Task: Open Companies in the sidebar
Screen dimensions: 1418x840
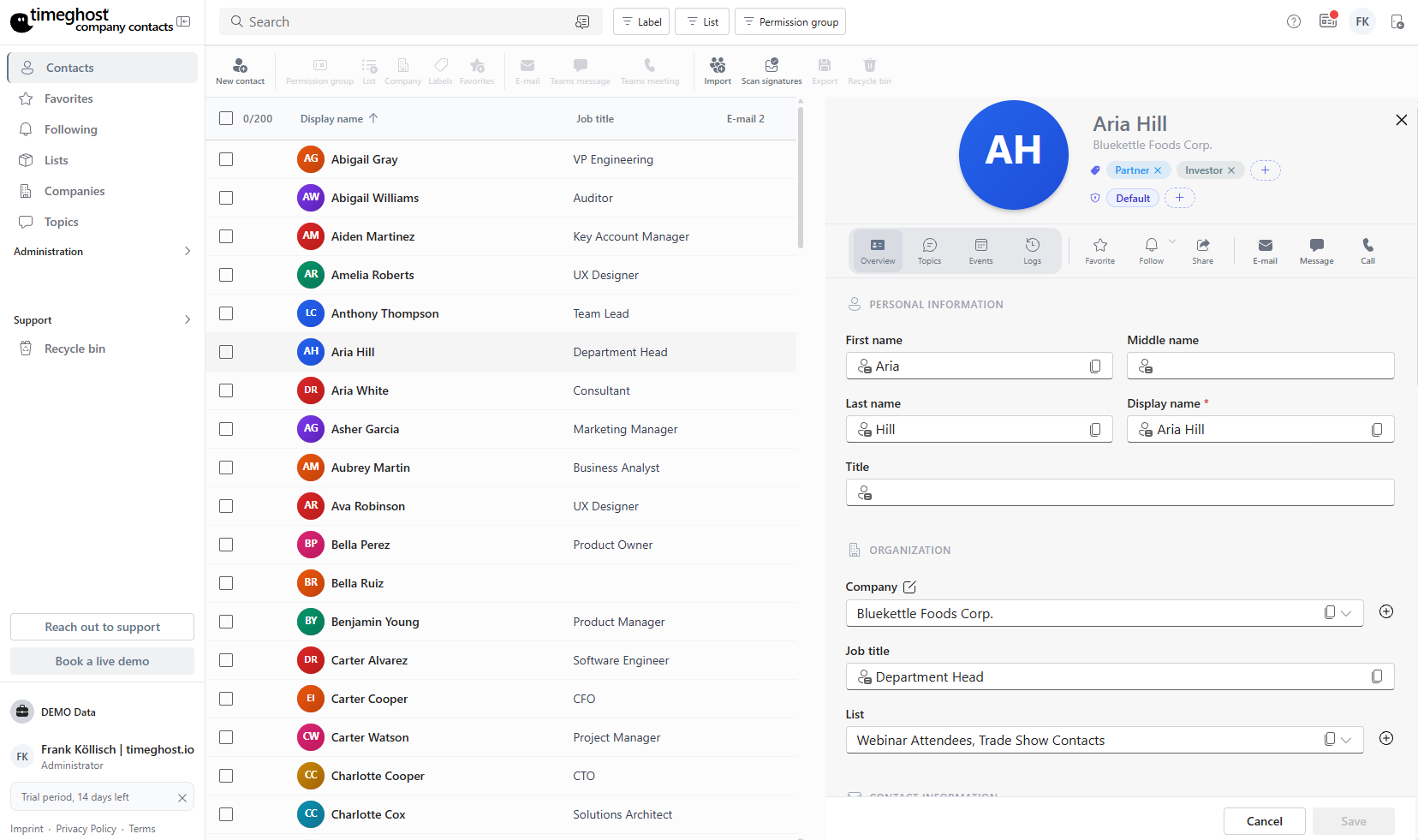Action: coord(102,191)
